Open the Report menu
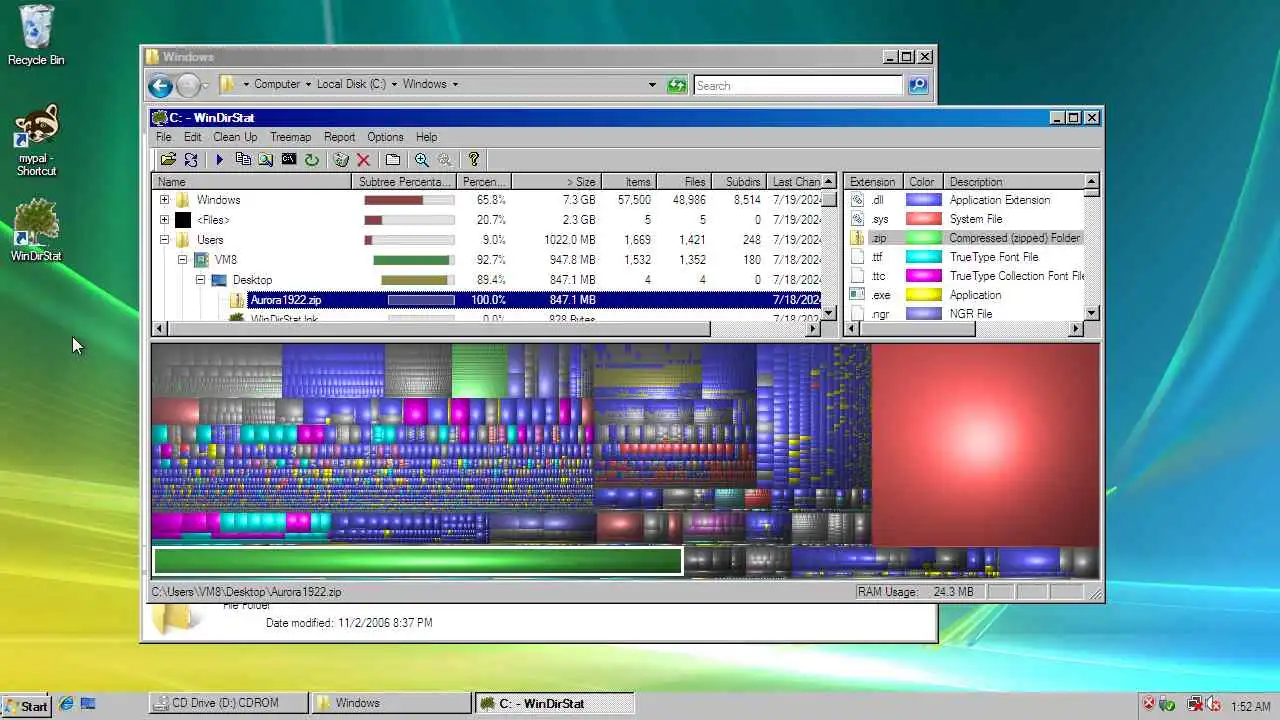 click(340, 137)
